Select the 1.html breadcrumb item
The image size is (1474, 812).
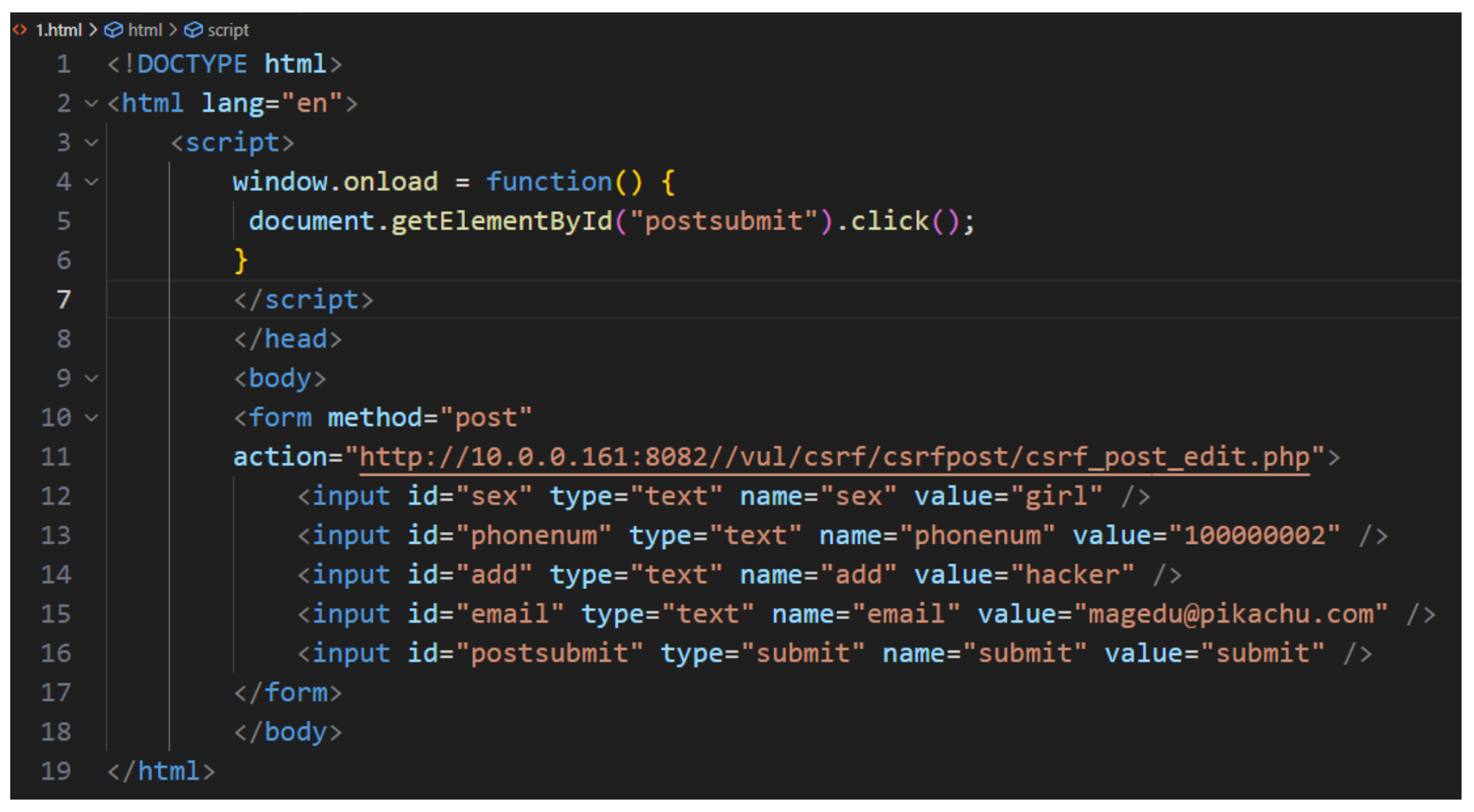point(58,30)
